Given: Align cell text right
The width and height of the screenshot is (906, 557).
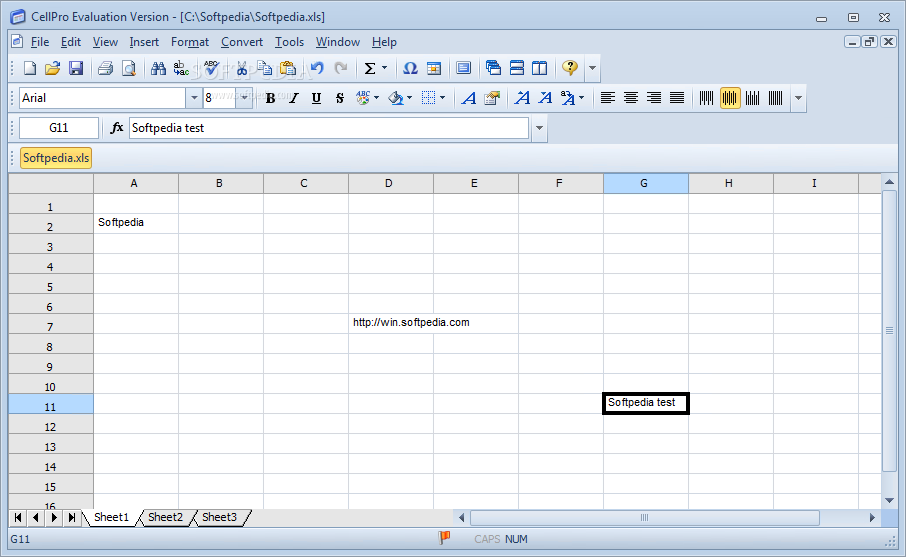Looking at the screenshot, I should 653,98.
